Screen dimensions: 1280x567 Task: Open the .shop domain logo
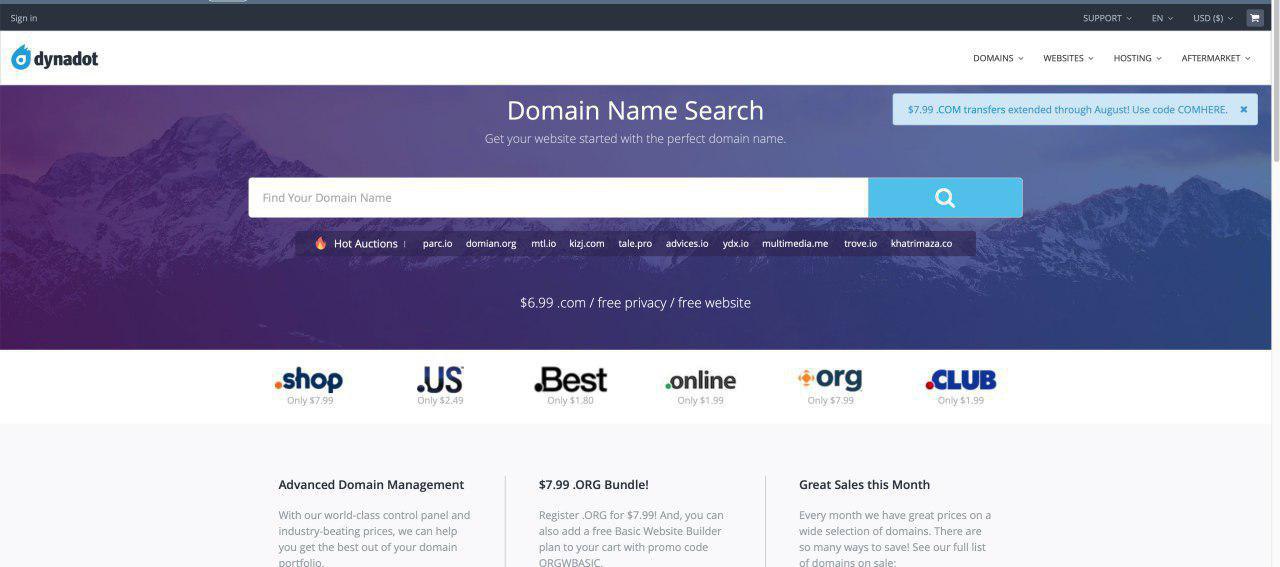(x=309, y=380)
